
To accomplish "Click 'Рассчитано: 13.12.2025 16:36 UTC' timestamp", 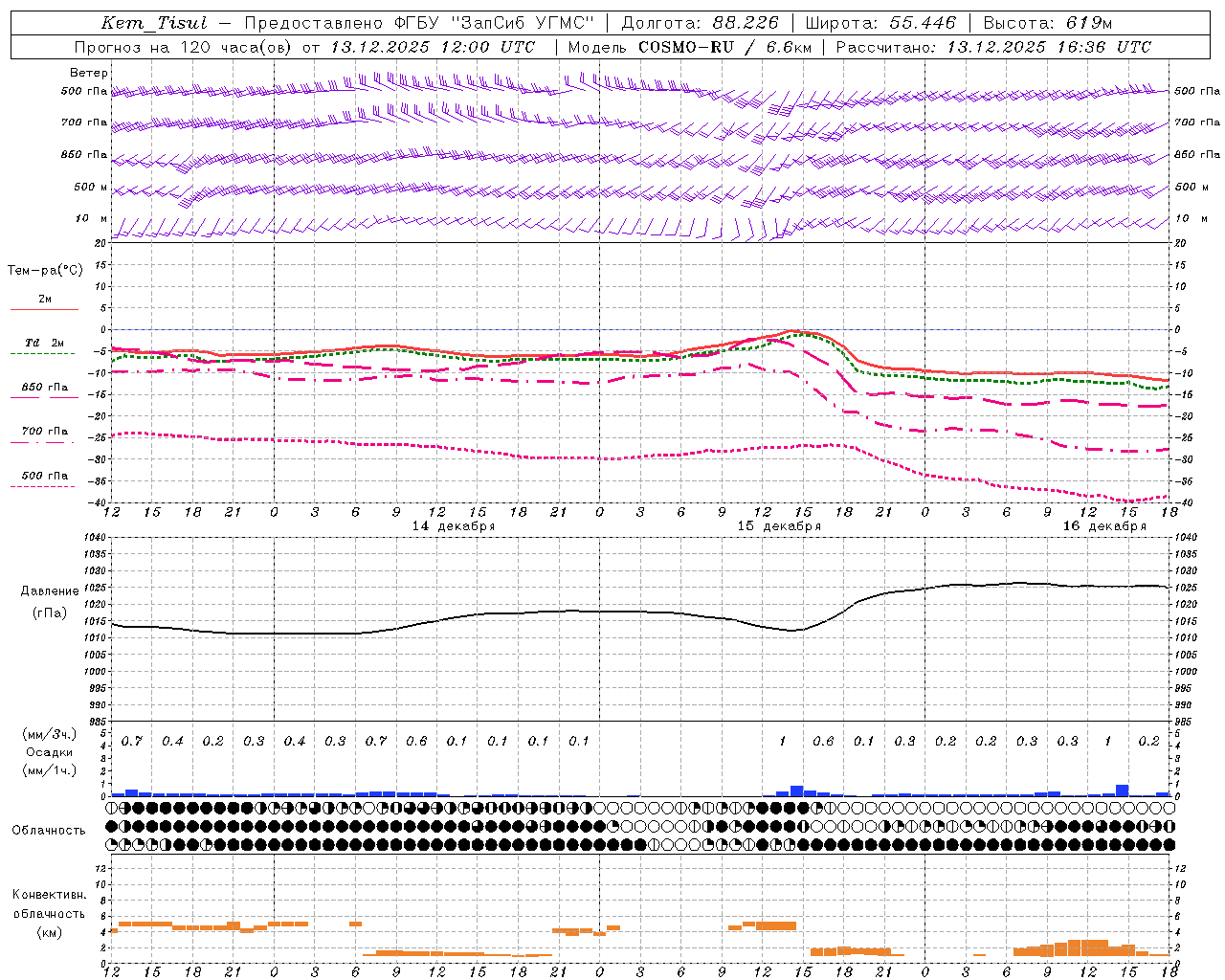I will (x=993, y=47).
